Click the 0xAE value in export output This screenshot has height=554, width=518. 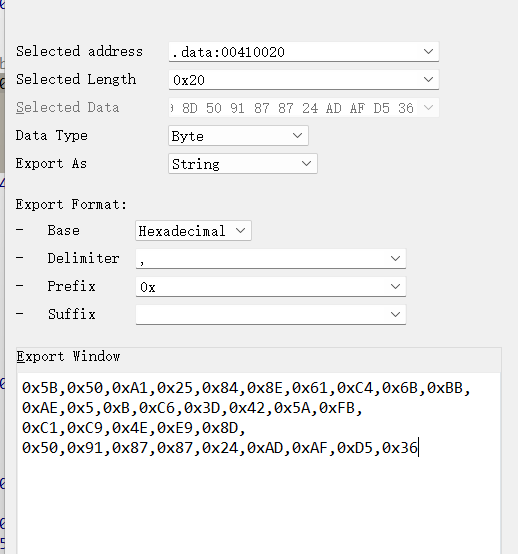tap(40, 408)
